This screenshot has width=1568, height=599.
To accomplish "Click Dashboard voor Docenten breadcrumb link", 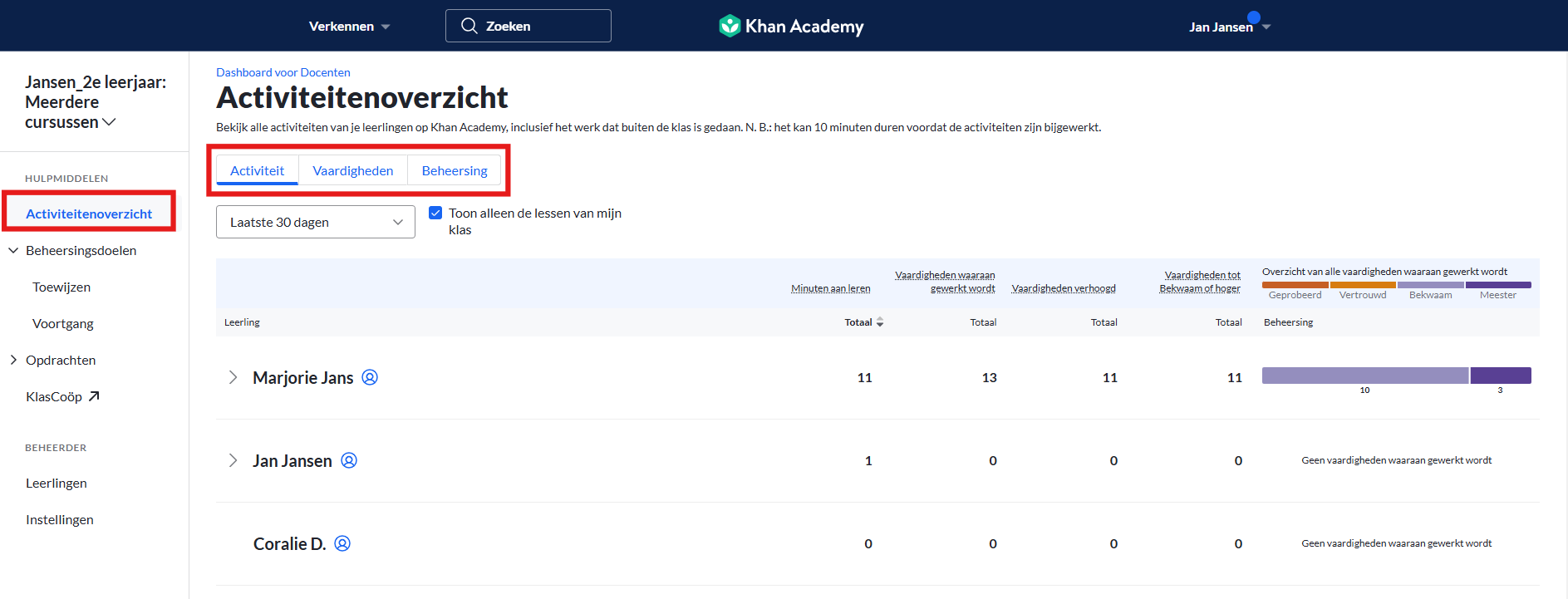I will pos(283,72).
